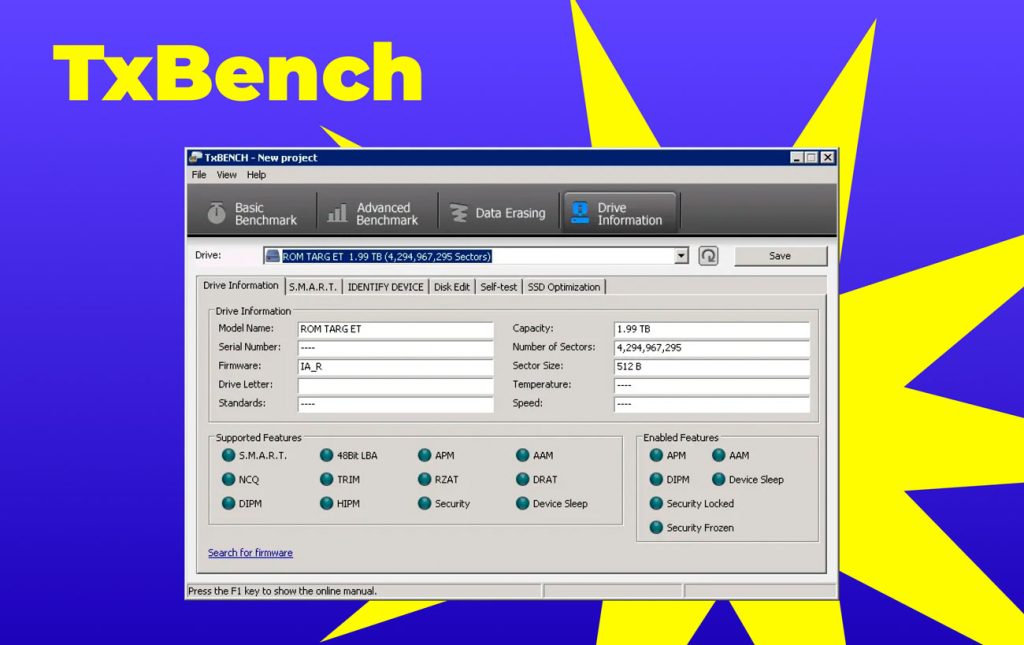Switch to the S.M.A.R.T. tab

point(313,287)
